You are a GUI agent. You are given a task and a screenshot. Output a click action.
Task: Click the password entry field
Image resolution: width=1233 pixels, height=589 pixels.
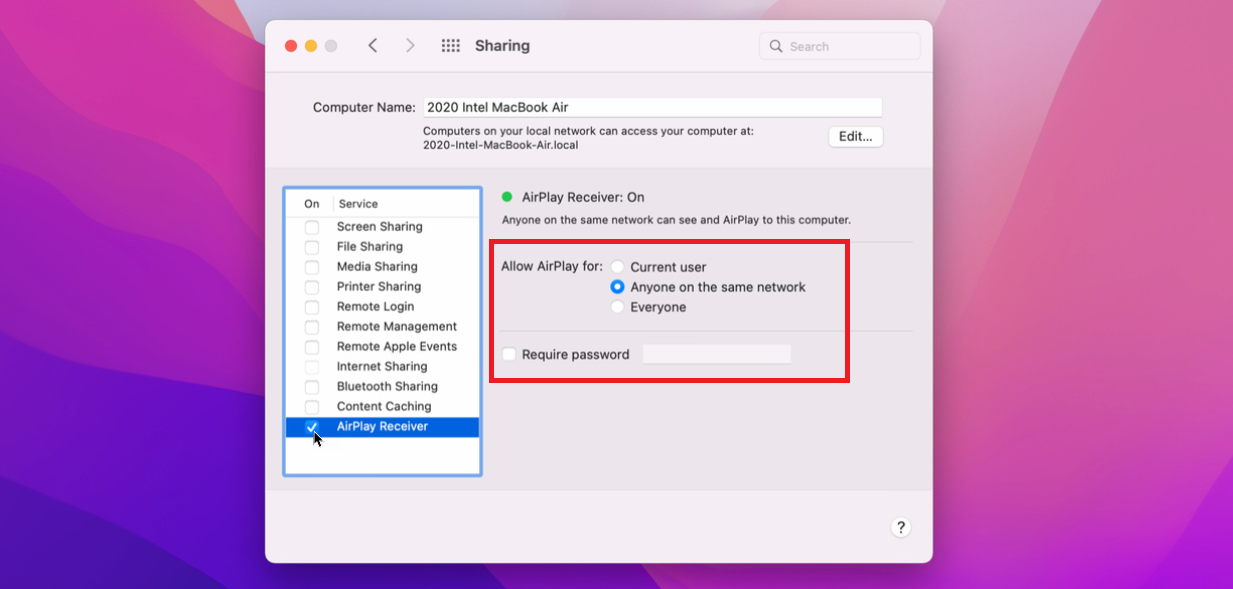click(x=716, y=353)
